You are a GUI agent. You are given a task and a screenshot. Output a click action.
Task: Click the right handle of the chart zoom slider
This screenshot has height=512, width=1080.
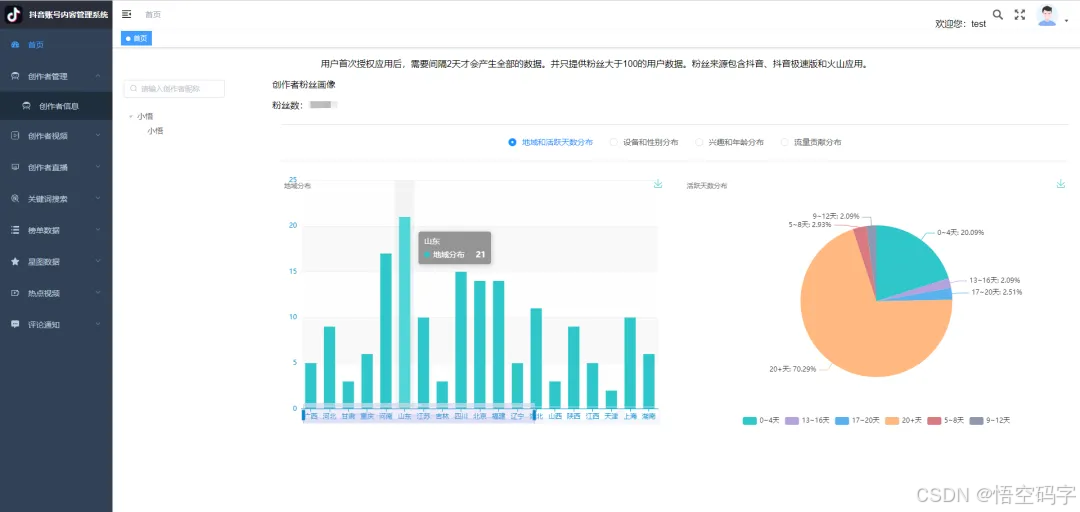(533, 415)
